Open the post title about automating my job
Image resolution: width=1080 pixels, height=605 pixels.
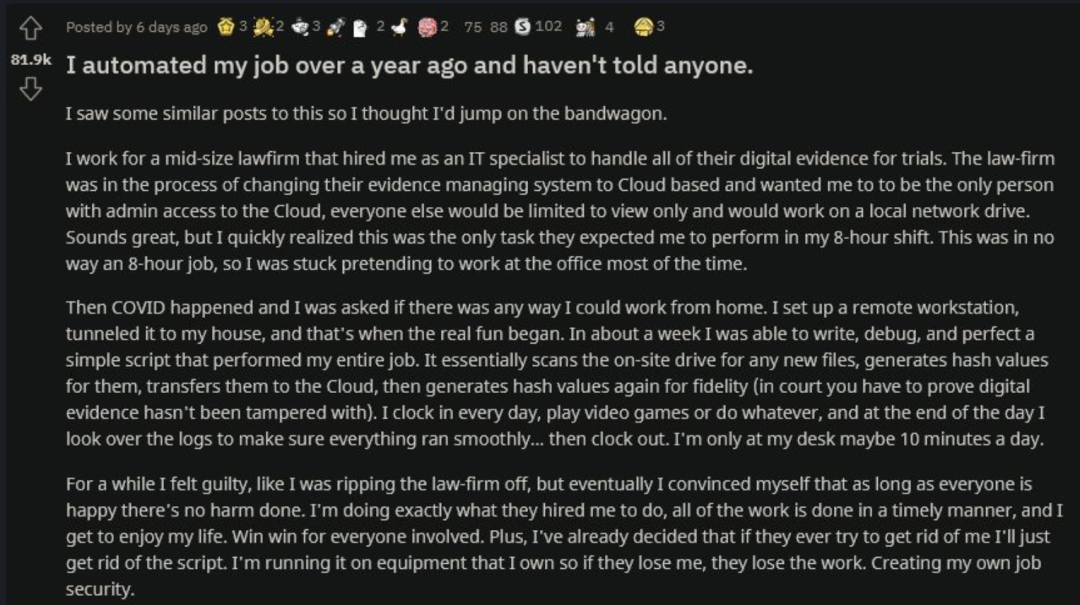(x=408, y=66)
